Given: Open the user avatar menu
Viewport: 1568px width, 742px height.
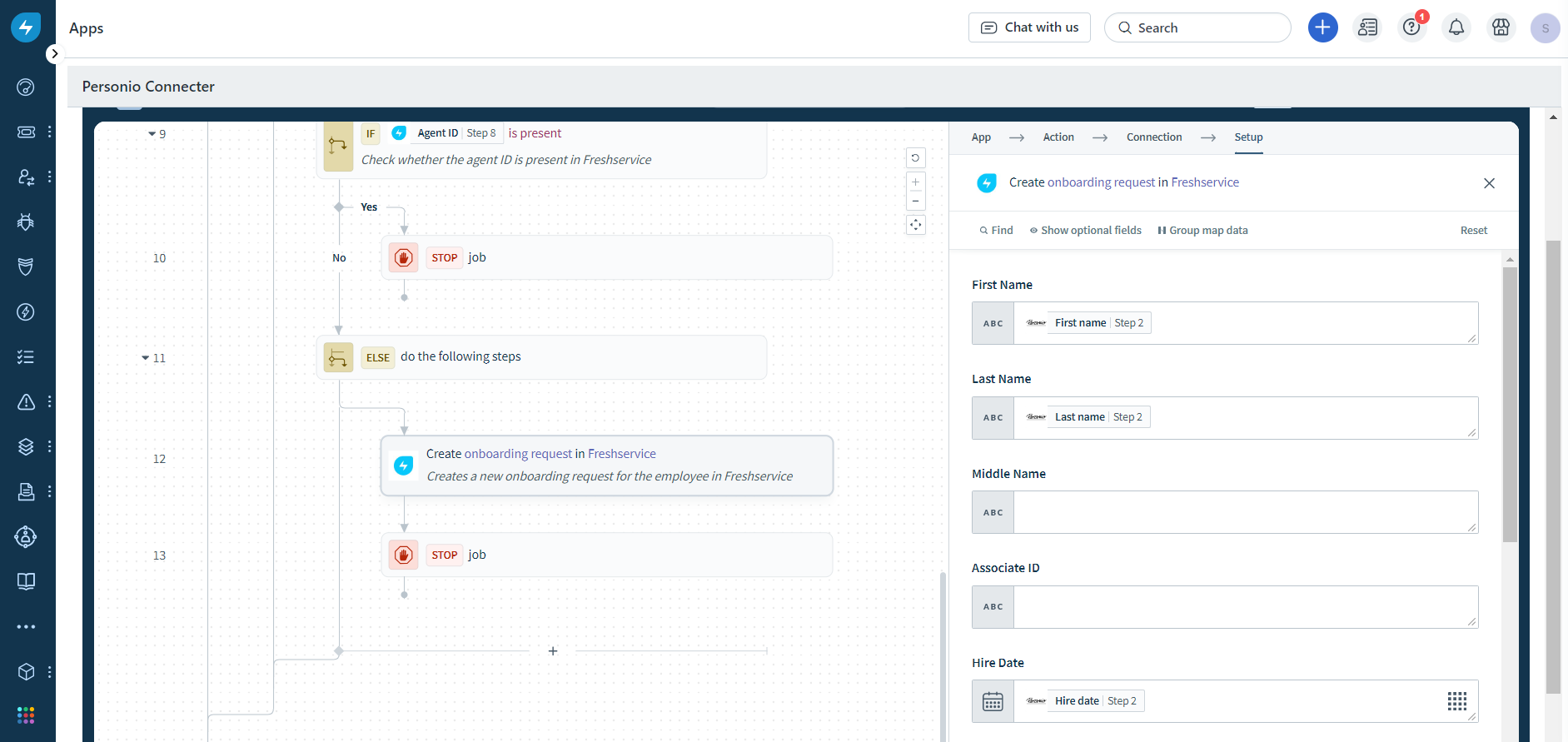Looking at the screenshot, I should tap(1546, 28).
